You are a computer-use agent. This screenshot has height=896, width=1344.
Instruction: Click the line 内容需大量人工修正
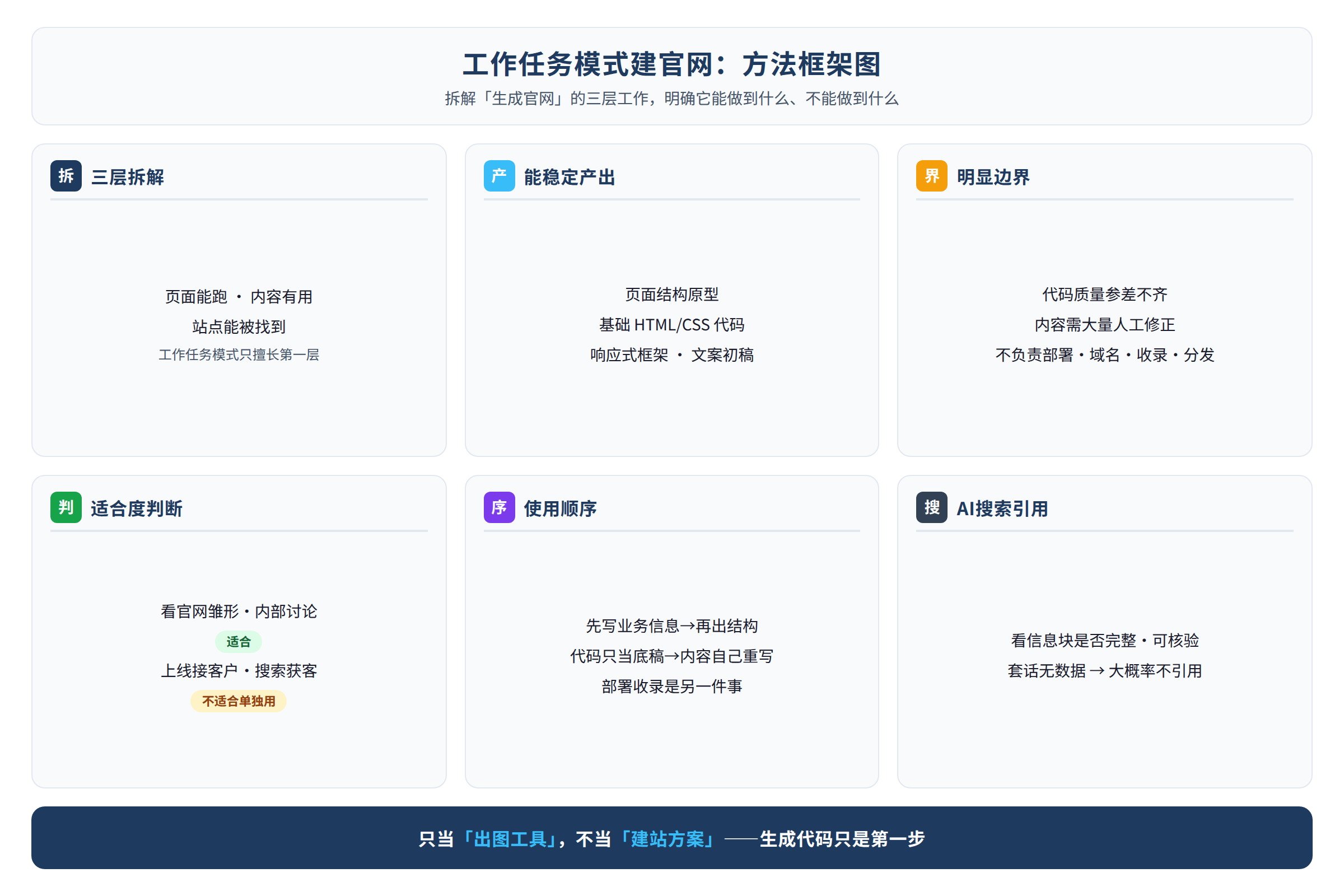click(x=1104, y=325)
